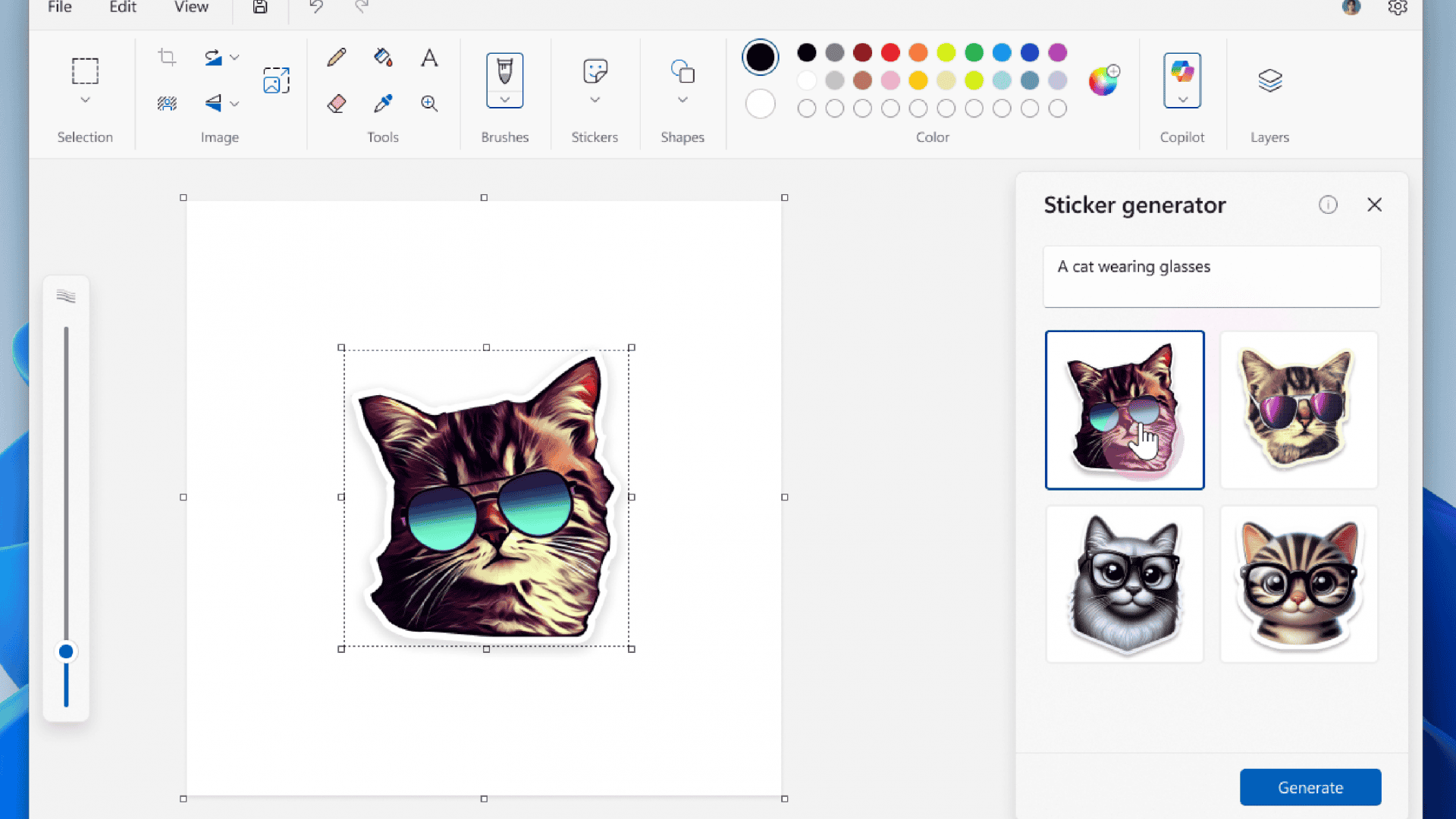
Task: Click the sticker prompt text field
Action: point(1212,277)
